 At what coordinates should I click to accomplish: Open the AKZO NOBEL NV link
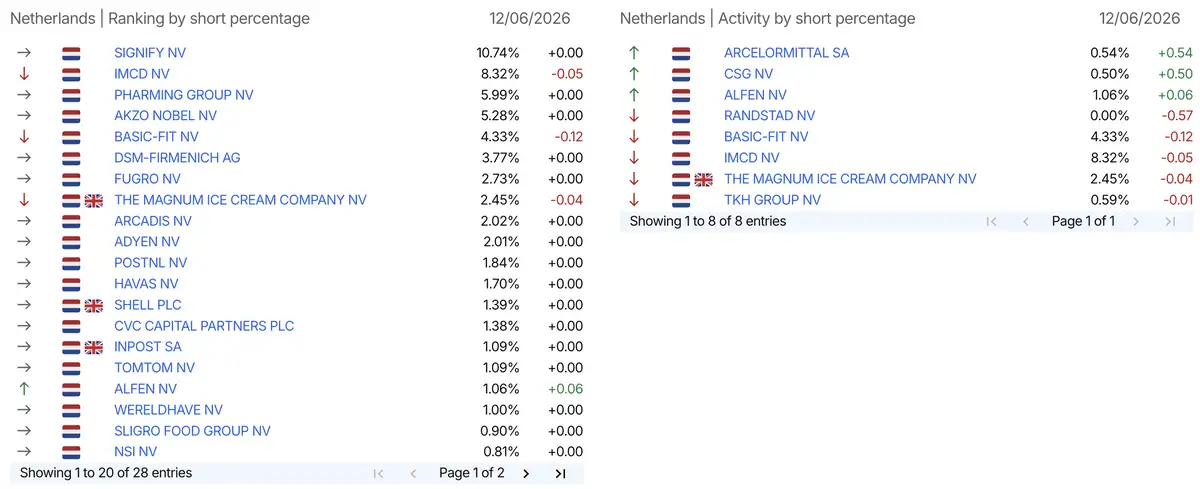click(x=165, y=116)
